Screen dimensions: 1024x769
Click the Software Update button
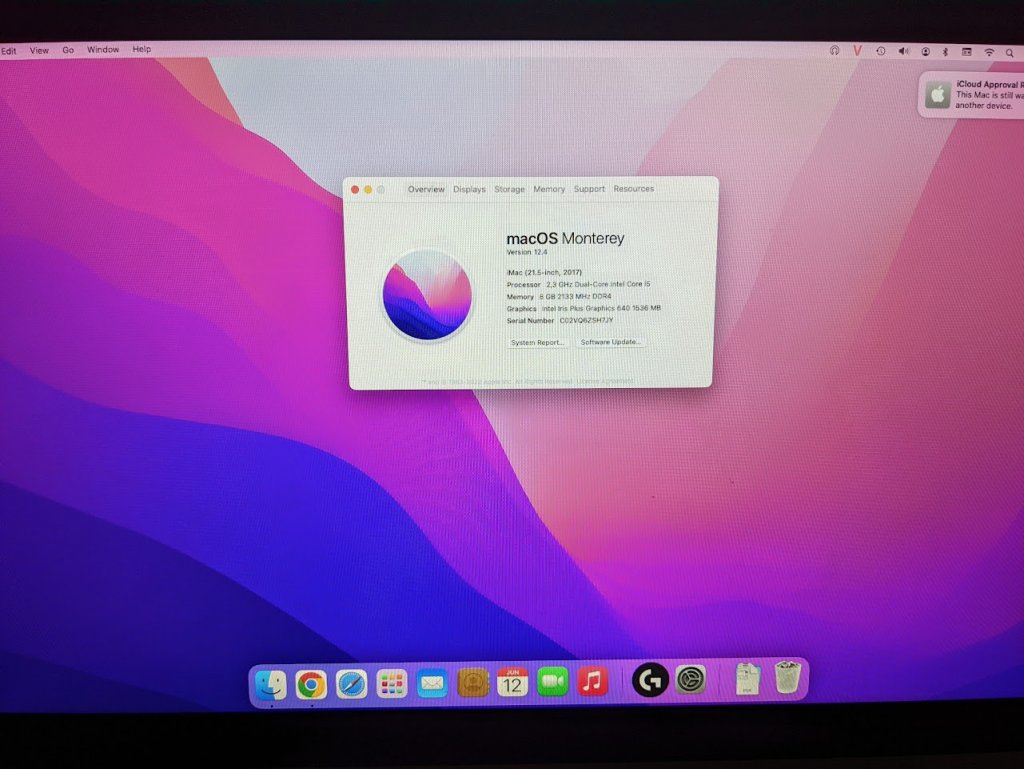click(x=611, y=341)
